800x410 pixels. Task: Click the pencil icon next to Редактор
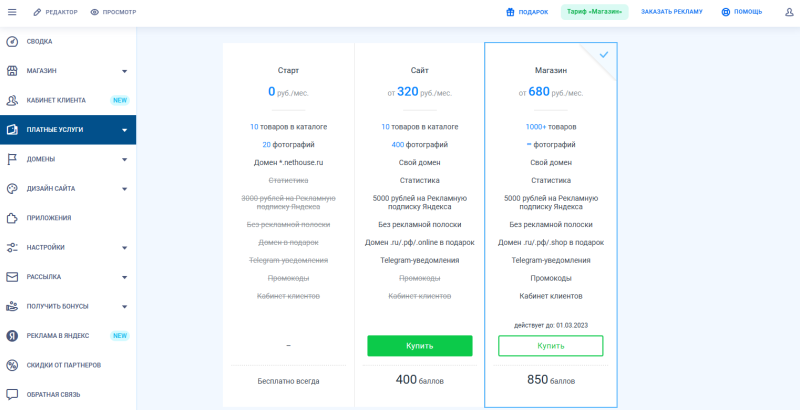tap(37, 12)
